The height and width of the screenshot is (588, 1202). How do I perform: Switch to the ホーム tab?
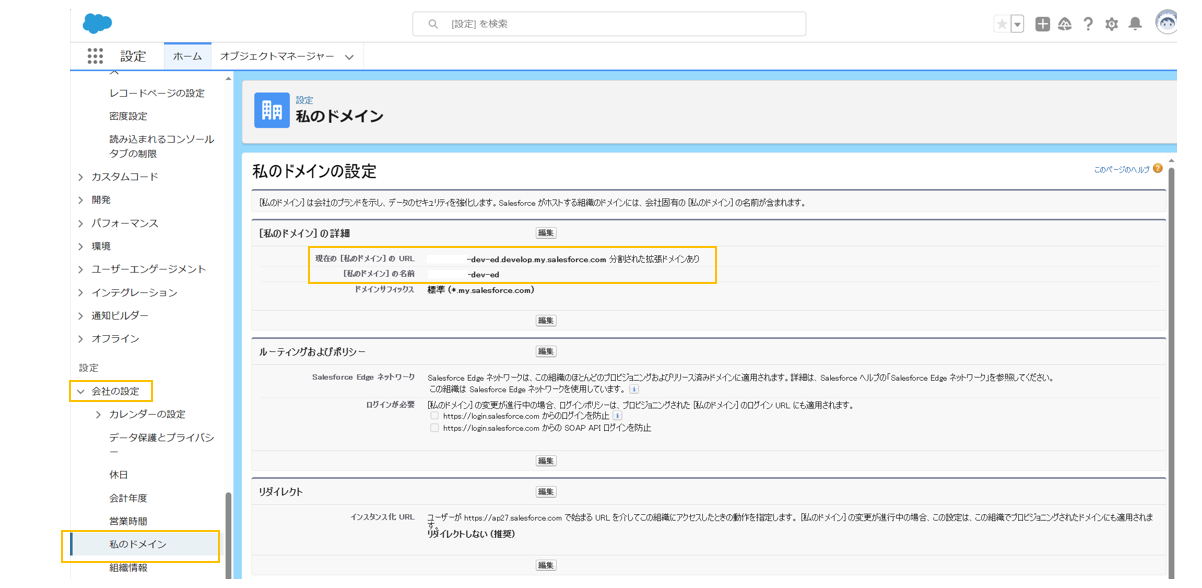[x=187, y=57]
